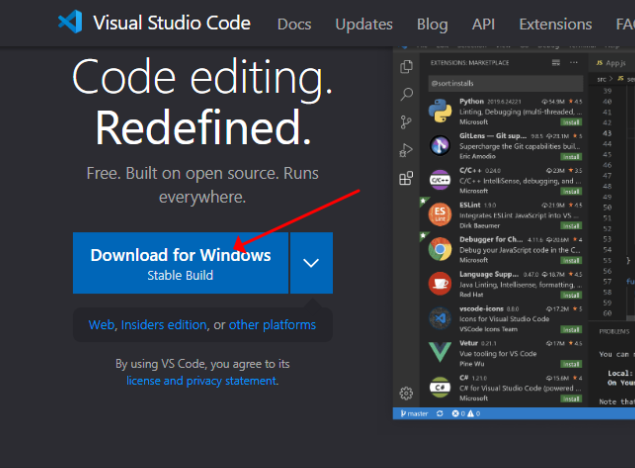Viewport: 635px width, 468px height.
Task: Click line number 43 in the editor
Action: [x=607, y=133]
